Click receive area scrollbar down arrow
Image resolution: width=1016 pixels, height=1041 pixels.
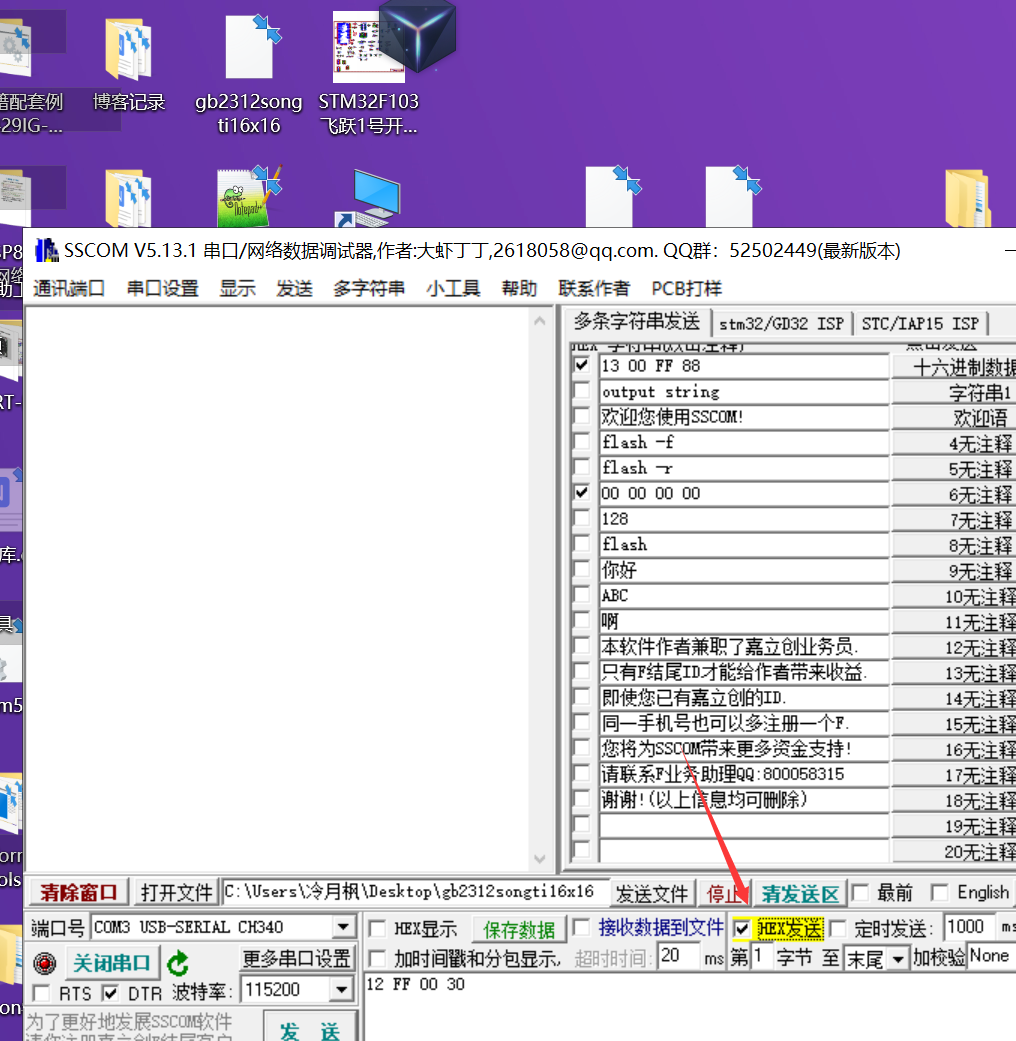540,859
